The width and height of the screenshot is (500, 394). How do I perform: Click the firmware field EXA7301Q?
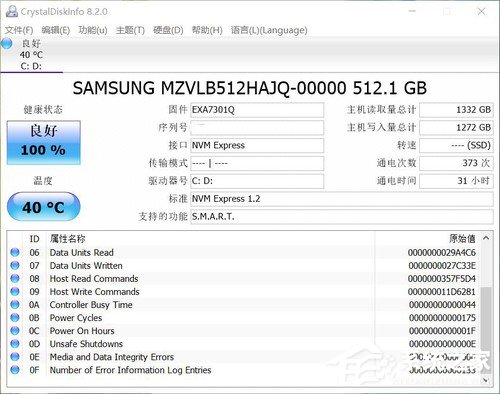tap(257, 110)
